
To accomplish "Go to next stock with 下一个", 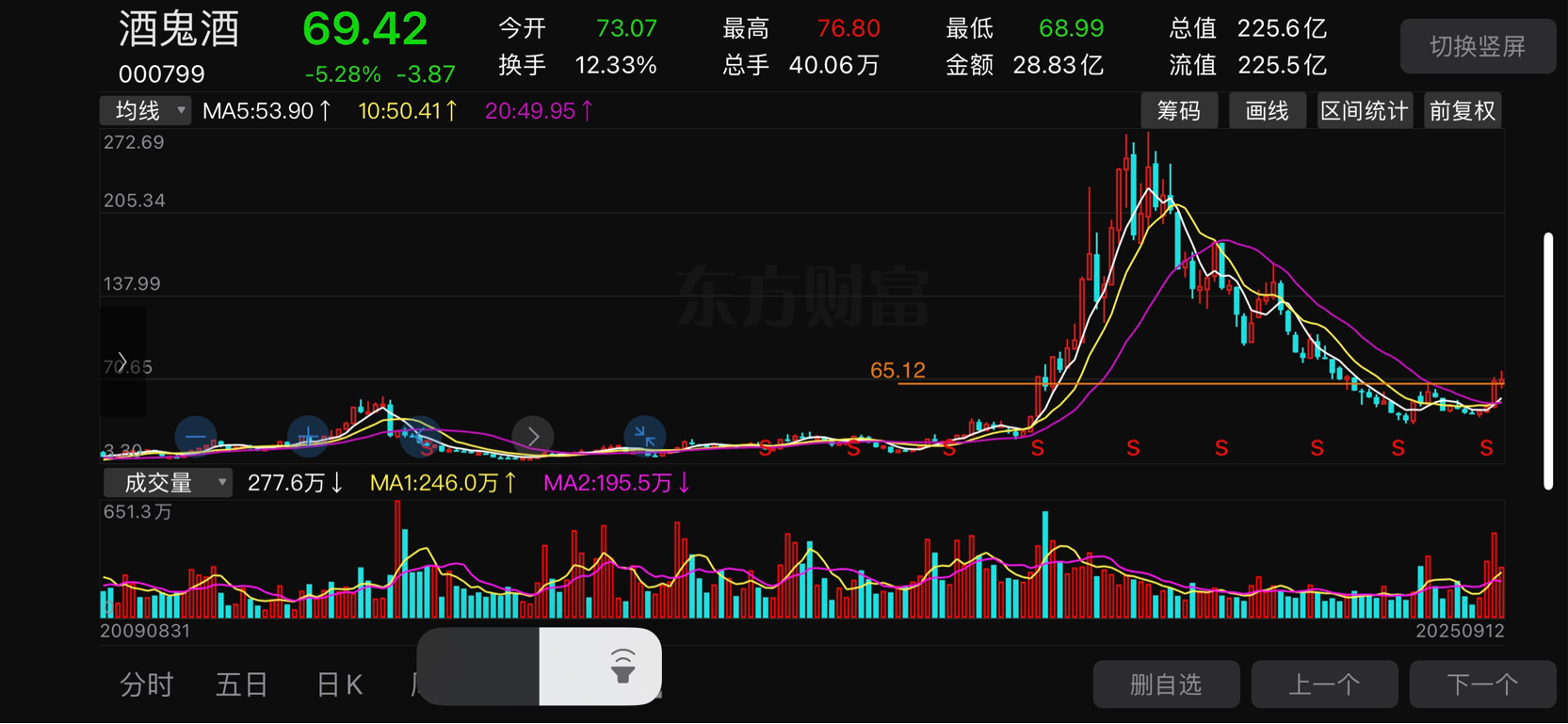I will [x=1482, y=684].
